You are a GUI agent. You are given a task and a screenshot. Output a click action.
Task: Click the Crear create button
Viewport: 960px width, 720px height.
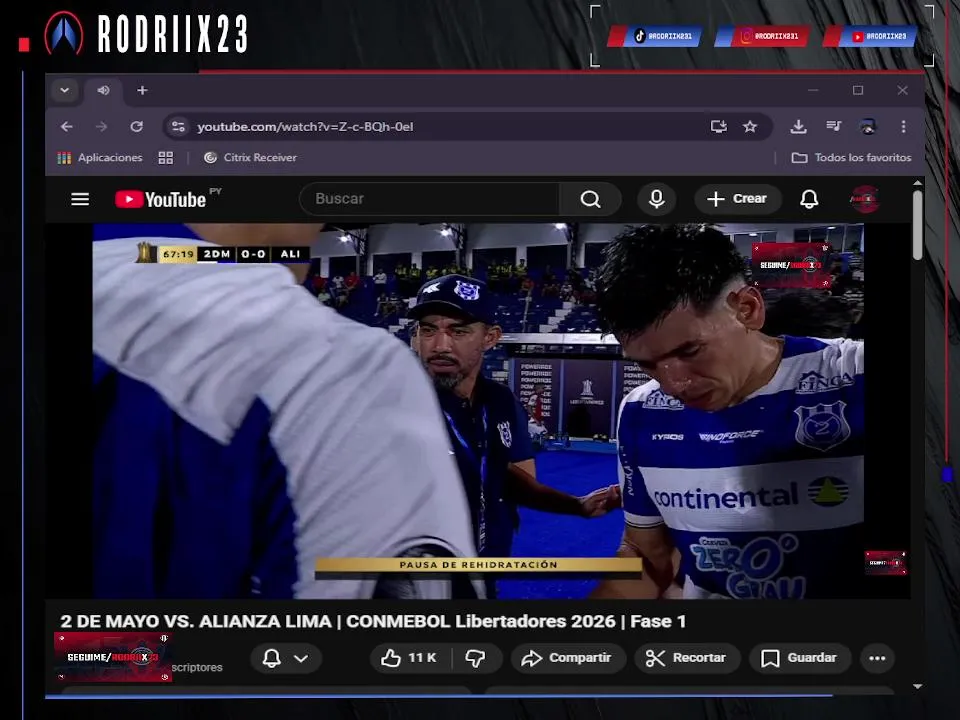pyautogui.click(x=737, y=199)
